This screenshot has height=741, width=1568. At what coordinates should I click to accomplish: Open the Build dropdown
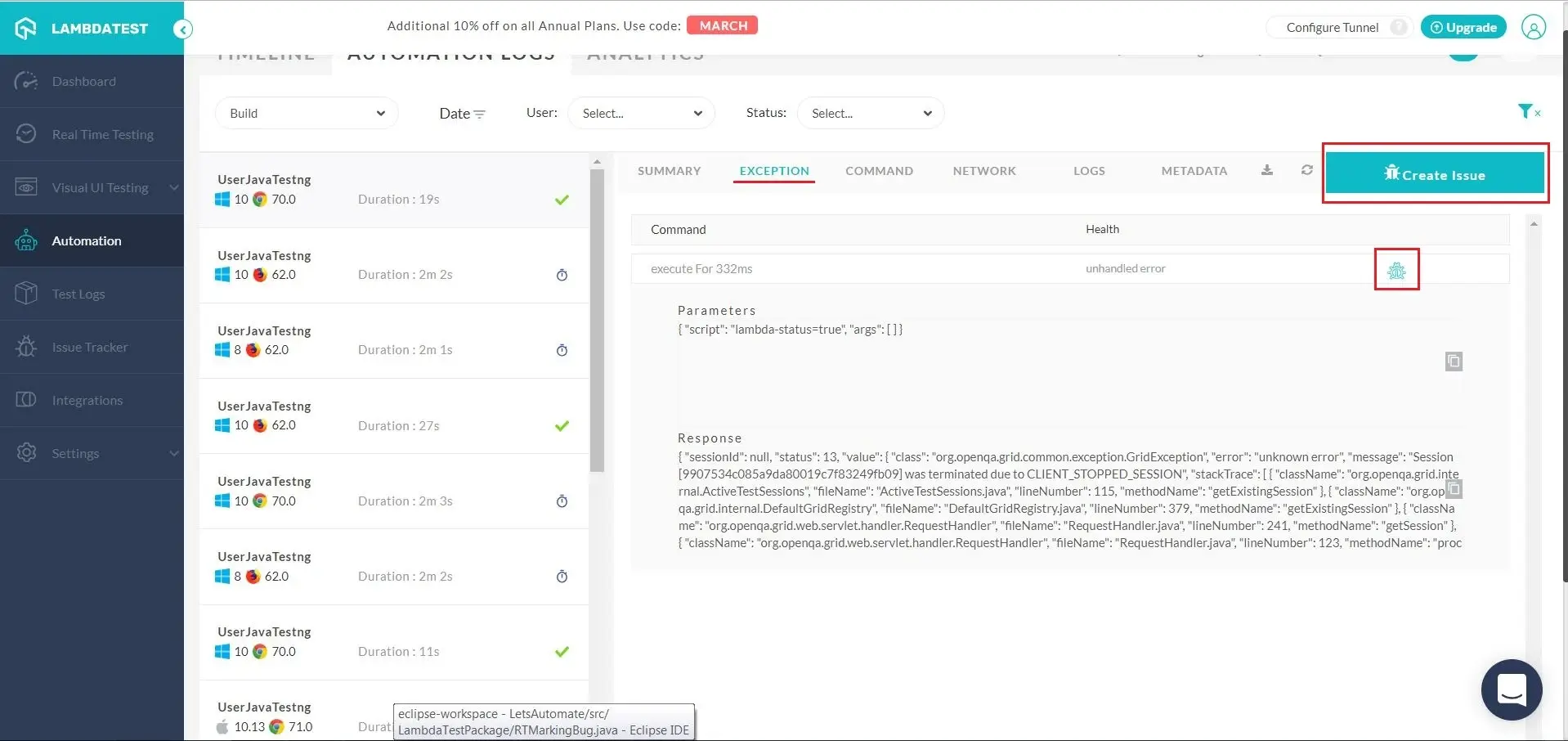click(307, 114)
